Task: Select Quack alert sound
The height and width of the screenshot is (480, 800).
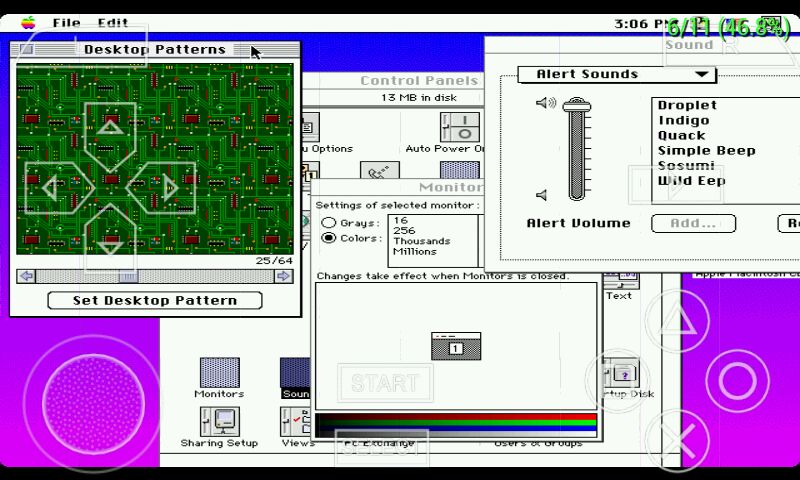Action: (682, 136)
